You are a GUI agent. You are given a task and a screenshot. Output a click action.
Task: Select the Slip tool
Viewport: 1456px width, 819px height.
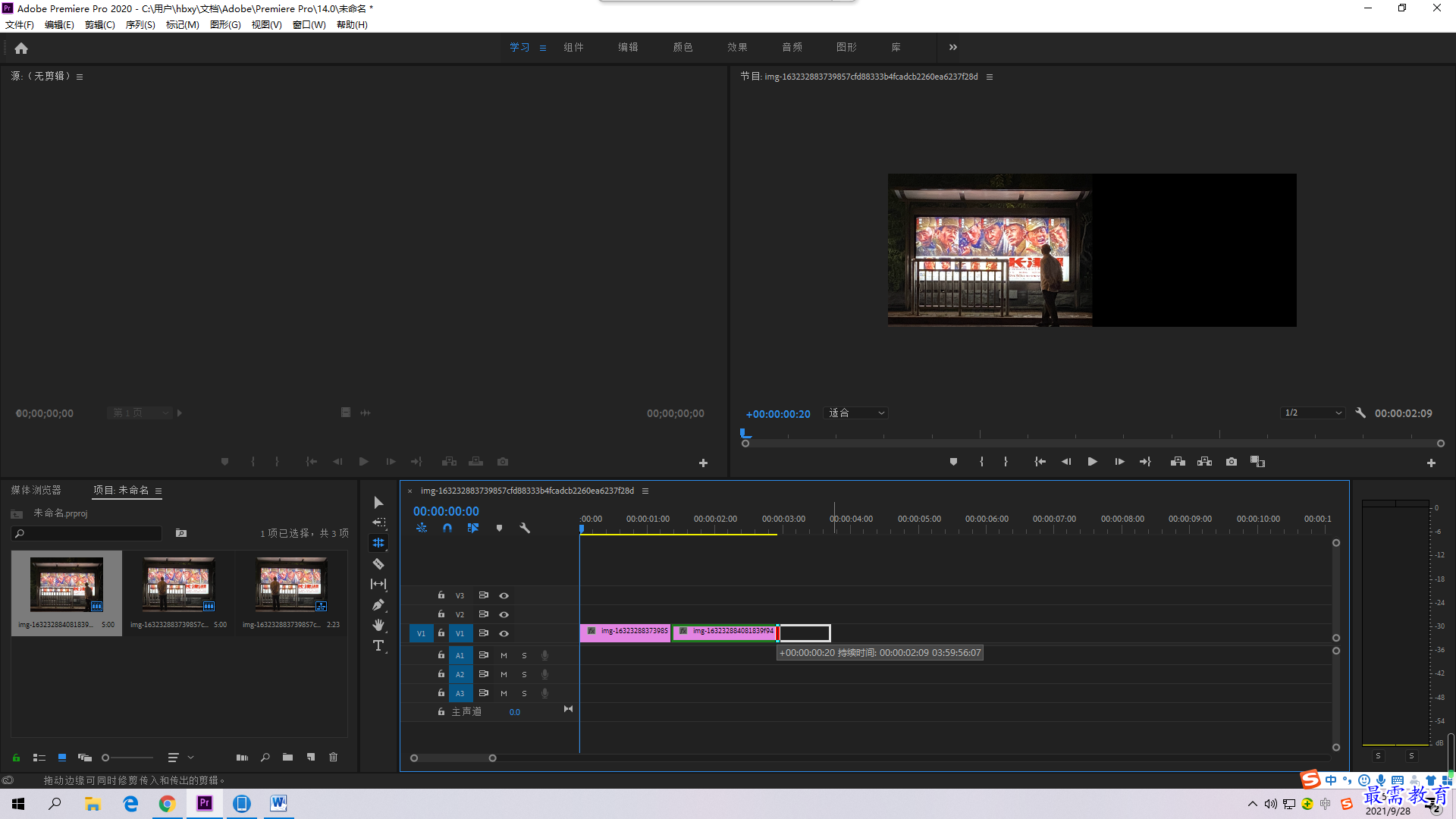[x=378, y=584]
